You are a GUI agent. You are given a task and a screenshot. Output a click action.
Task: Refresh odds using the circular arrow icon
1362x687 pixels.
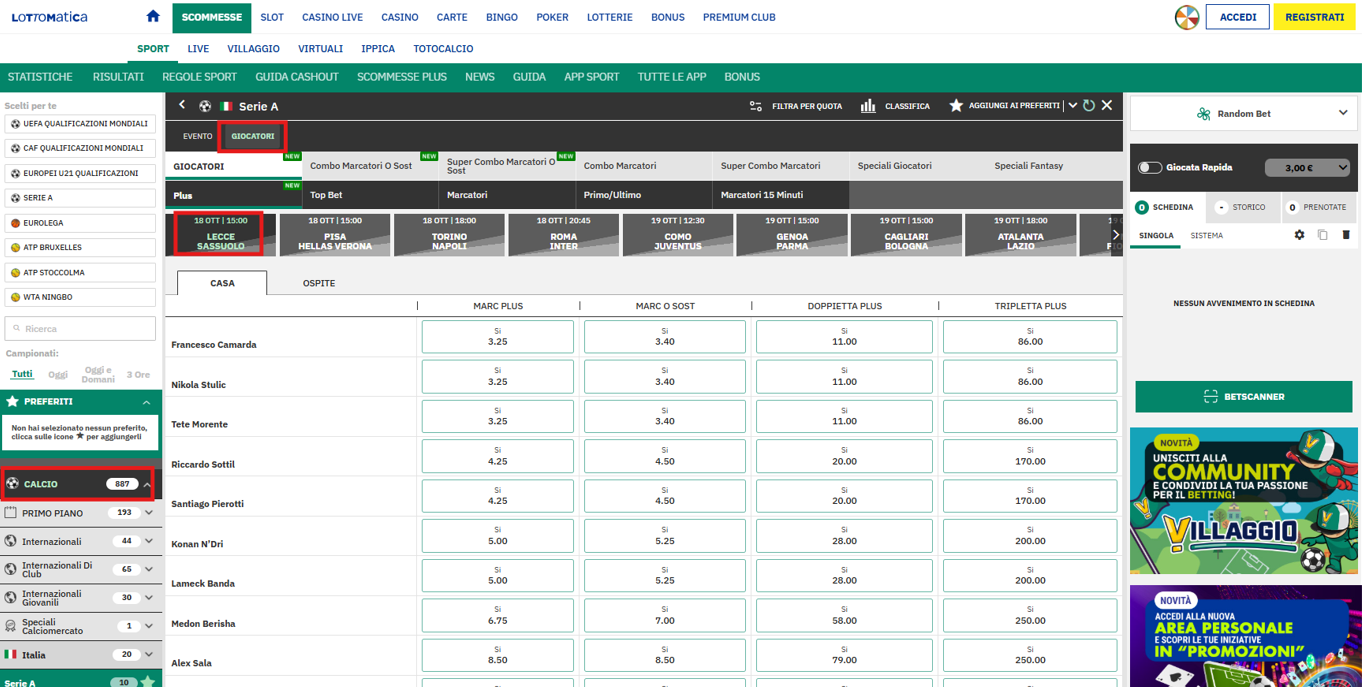point(1089,106)
